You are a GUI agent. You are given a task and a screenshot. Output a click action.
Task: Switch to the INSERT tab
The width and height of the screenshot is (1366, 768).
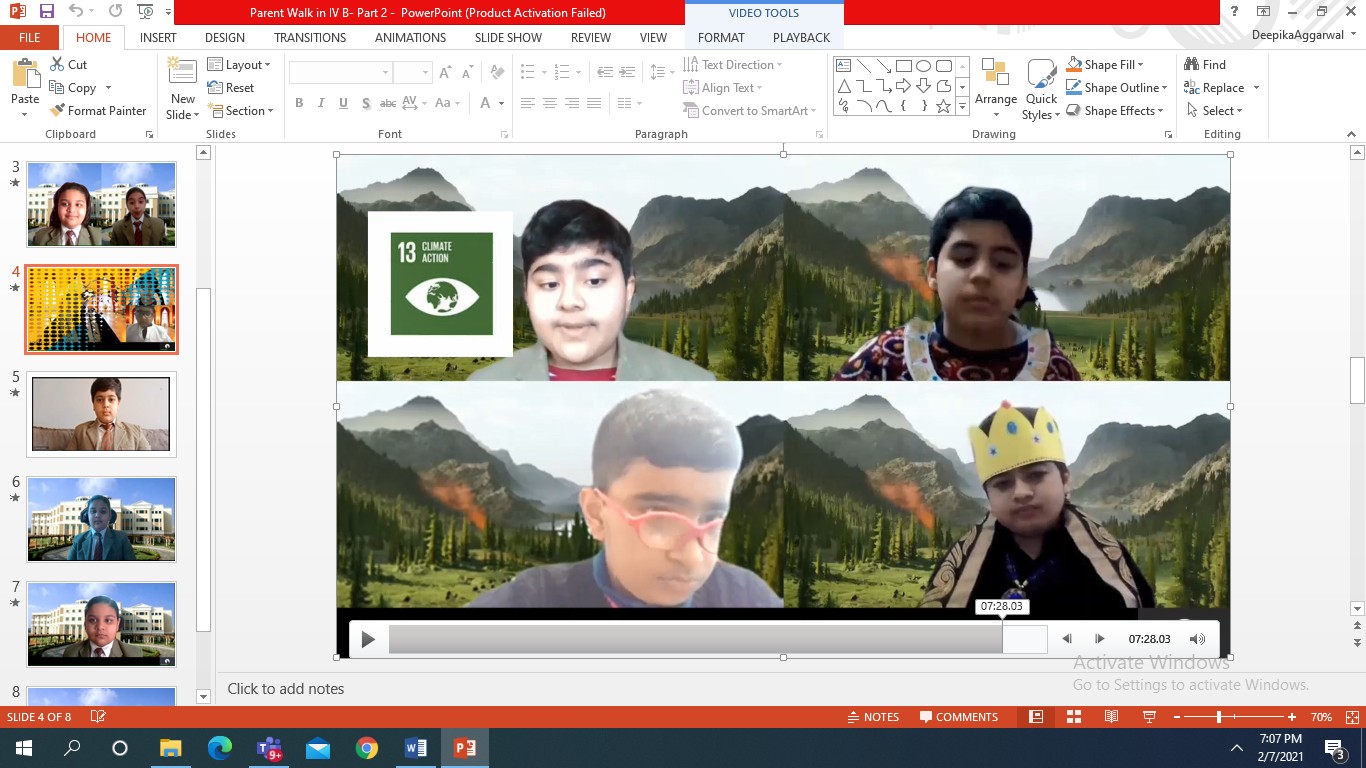pyautogui.click(x=158, y=37)
